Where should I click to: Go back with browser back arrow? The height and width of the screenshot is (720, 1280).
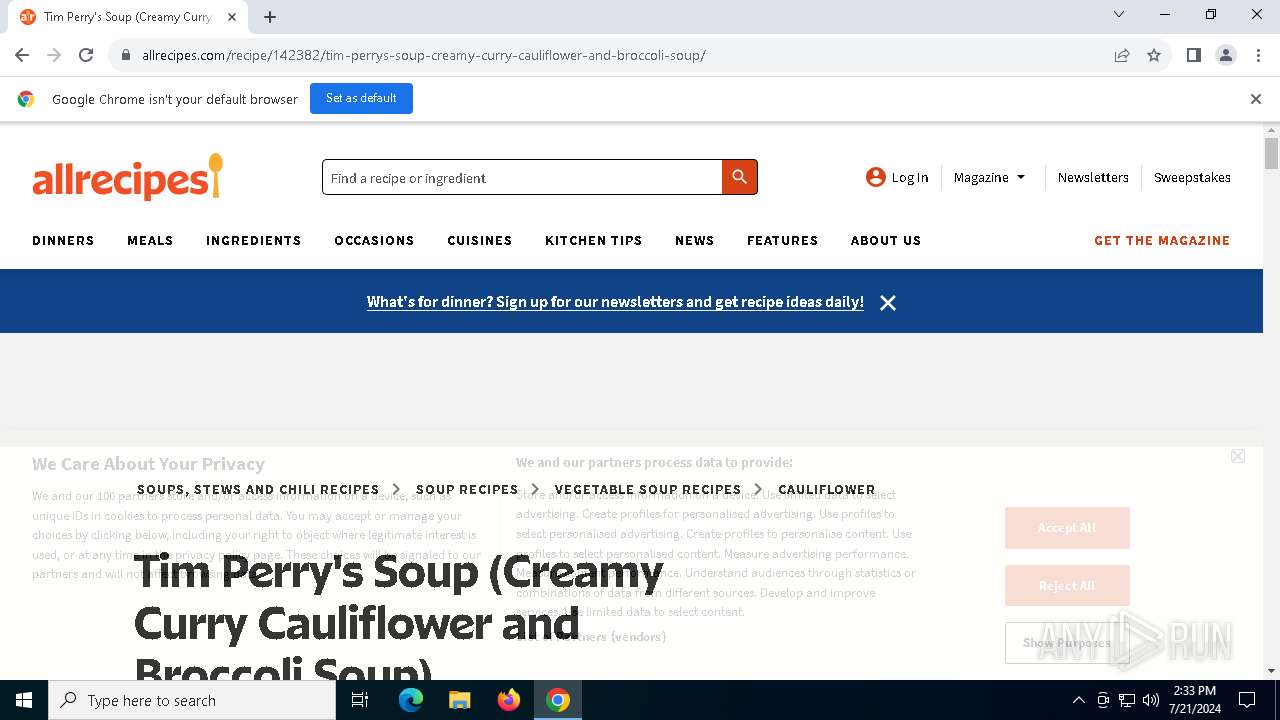[x=22, y=55]
